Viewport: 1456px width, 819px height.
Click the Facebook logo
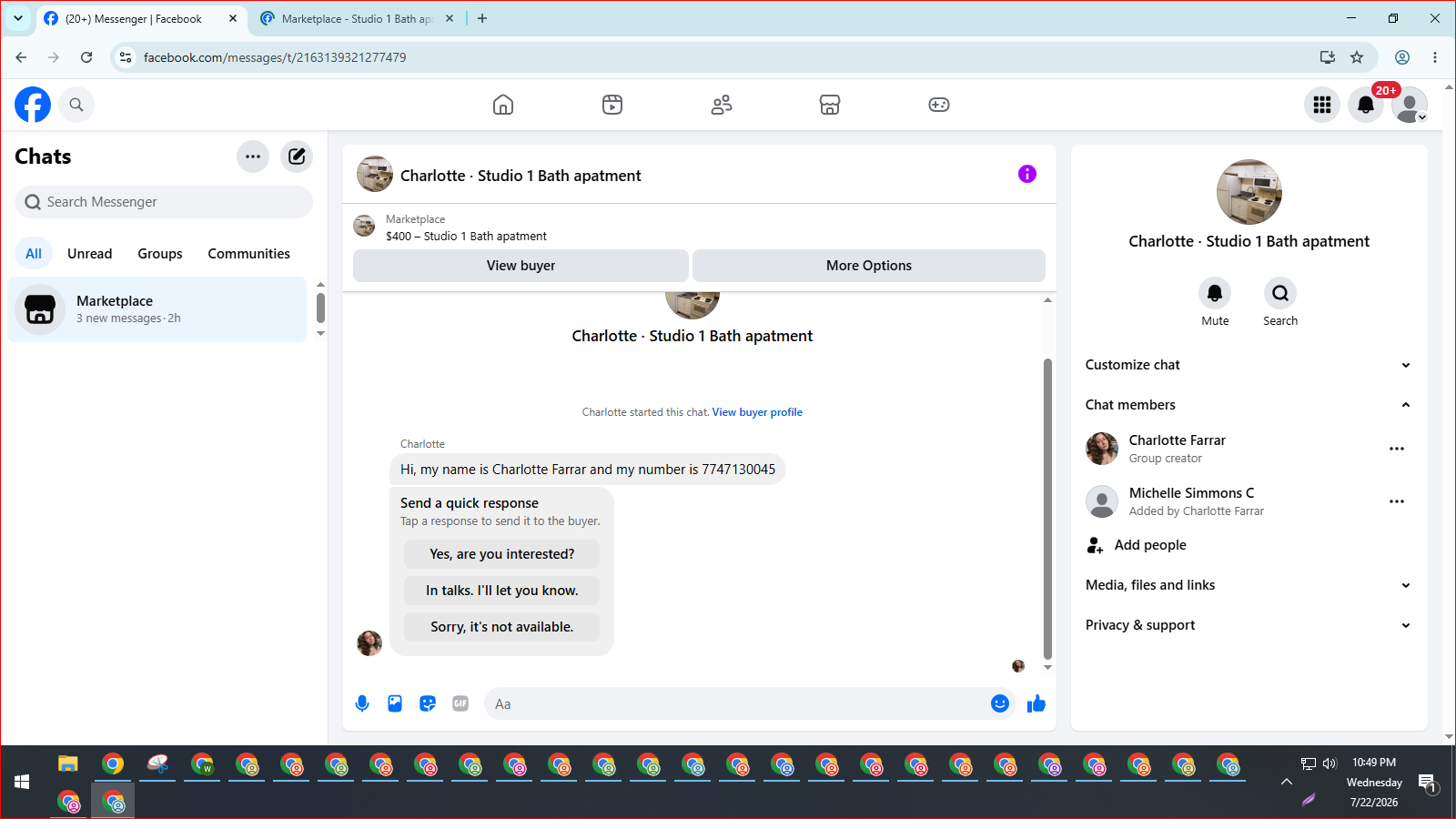[33, 105]
